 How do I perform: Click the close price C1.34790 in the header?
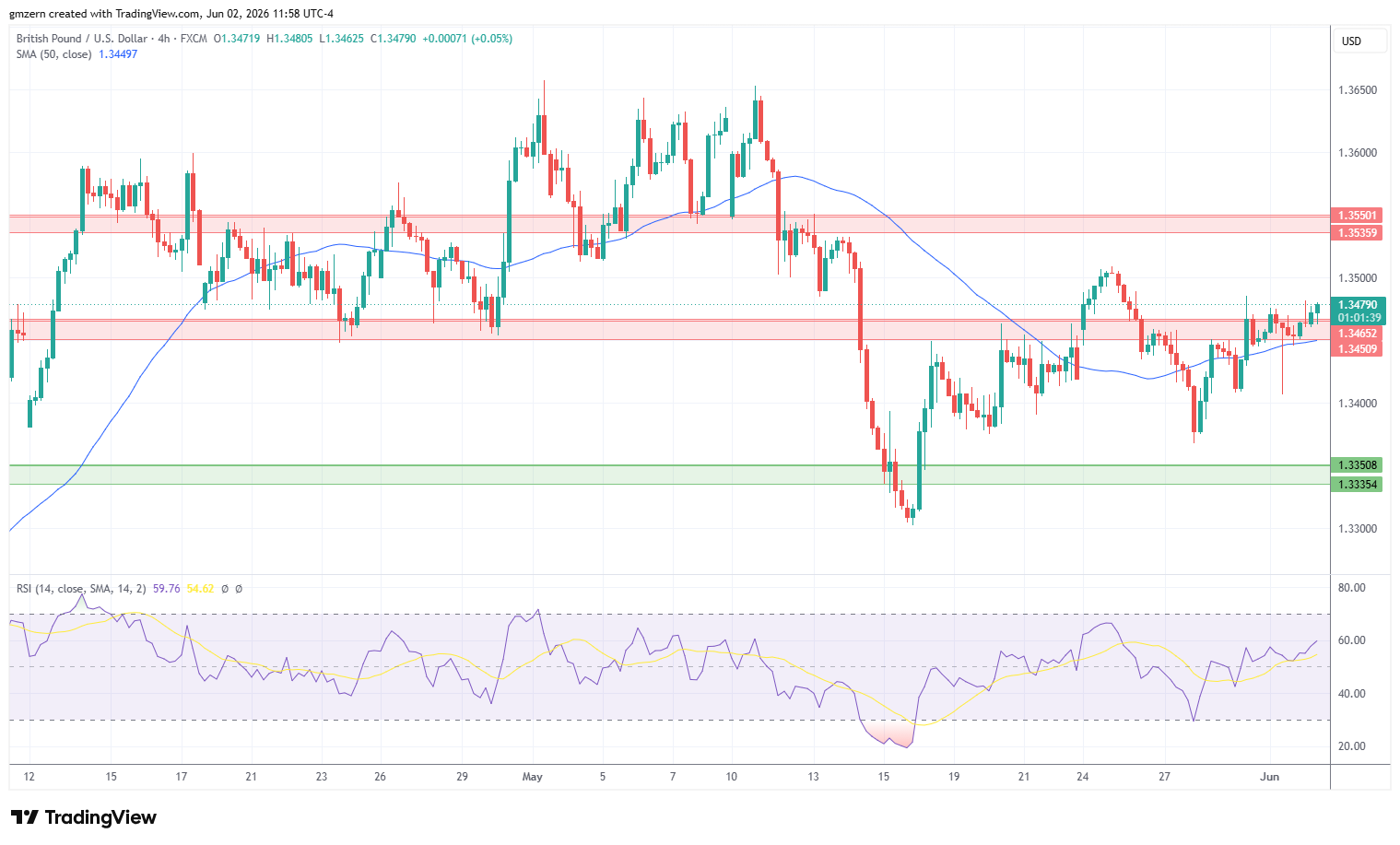point(394,39)
